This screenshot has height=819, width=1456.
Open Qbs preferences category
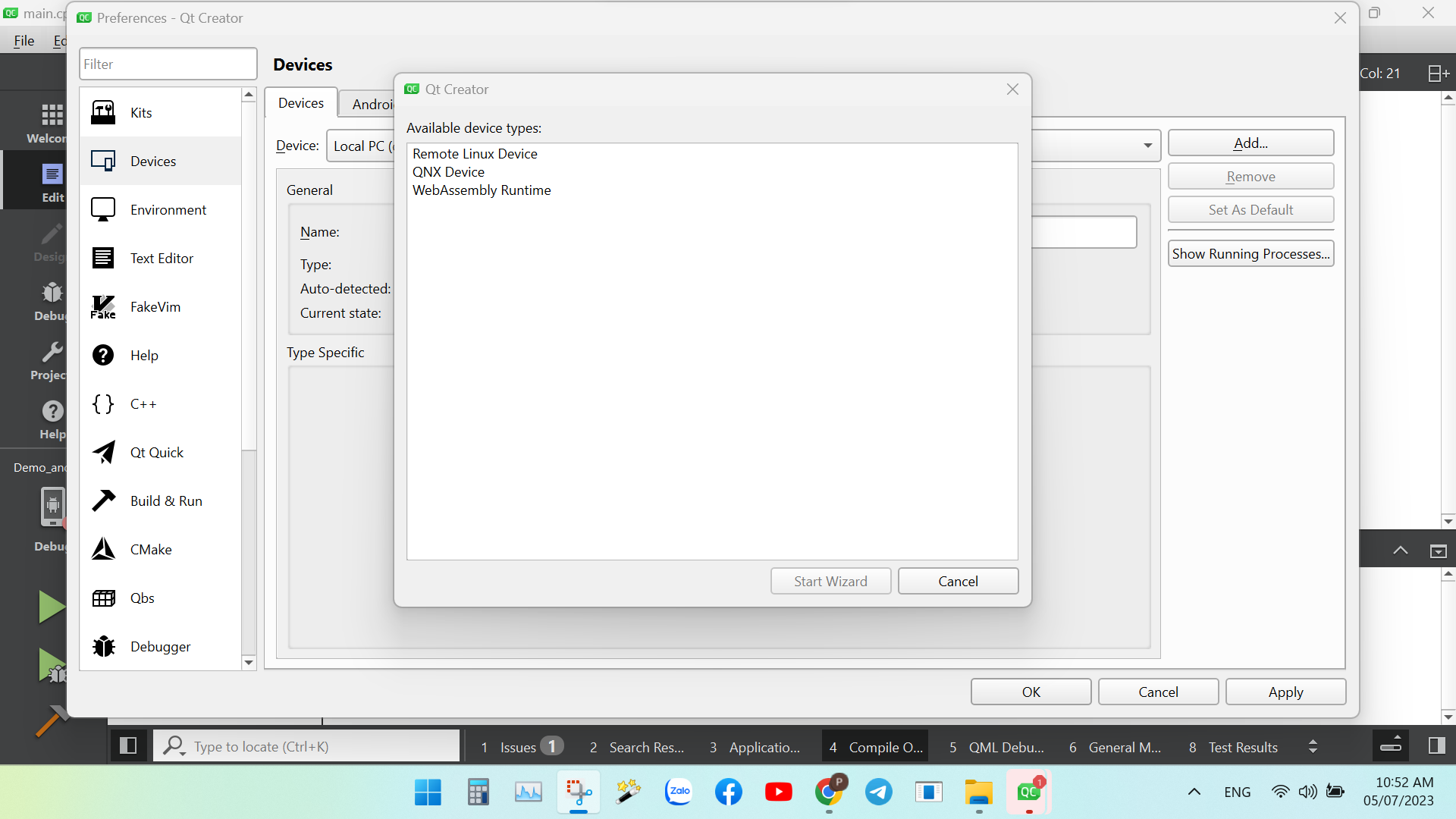tap(160, 598)
